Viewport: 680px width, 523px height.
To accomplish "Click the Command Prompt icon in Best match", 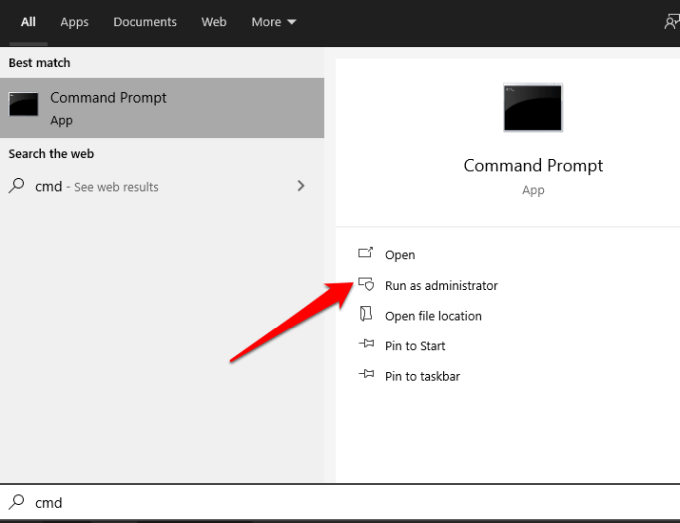I will click(x=24, y=106).
